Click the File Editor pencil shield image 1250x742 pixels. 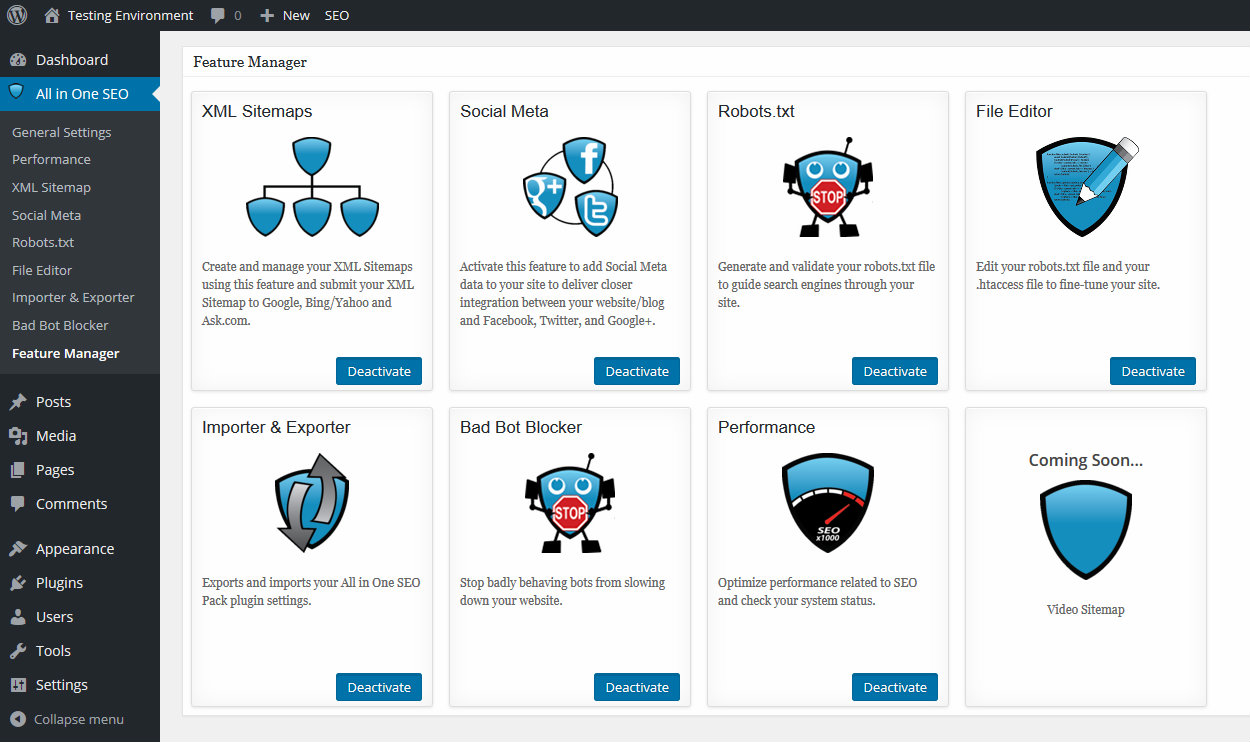coord(1088,187)
